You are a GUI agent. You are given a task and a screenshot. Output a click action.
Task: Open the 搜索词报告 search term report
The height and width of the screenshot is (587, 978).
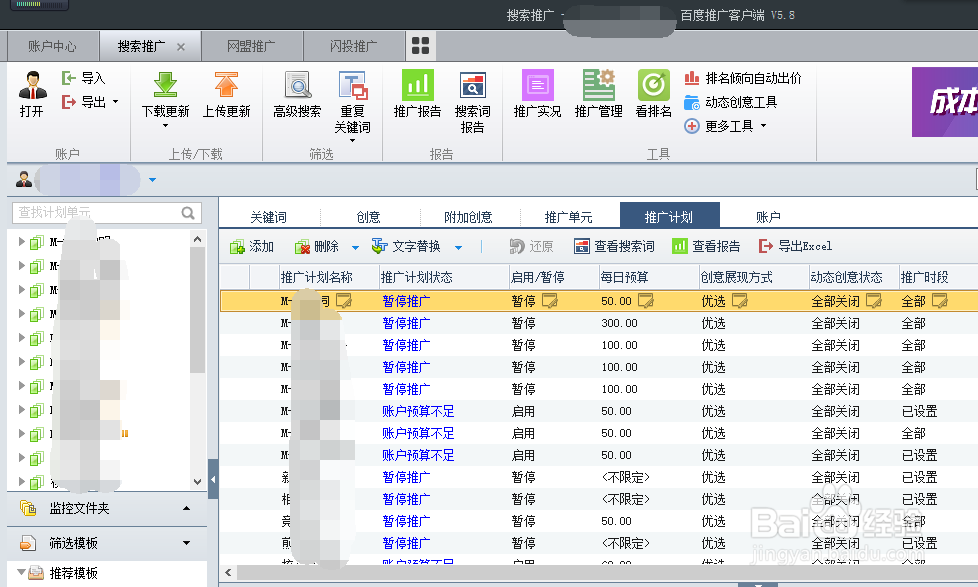click(474, 95)
